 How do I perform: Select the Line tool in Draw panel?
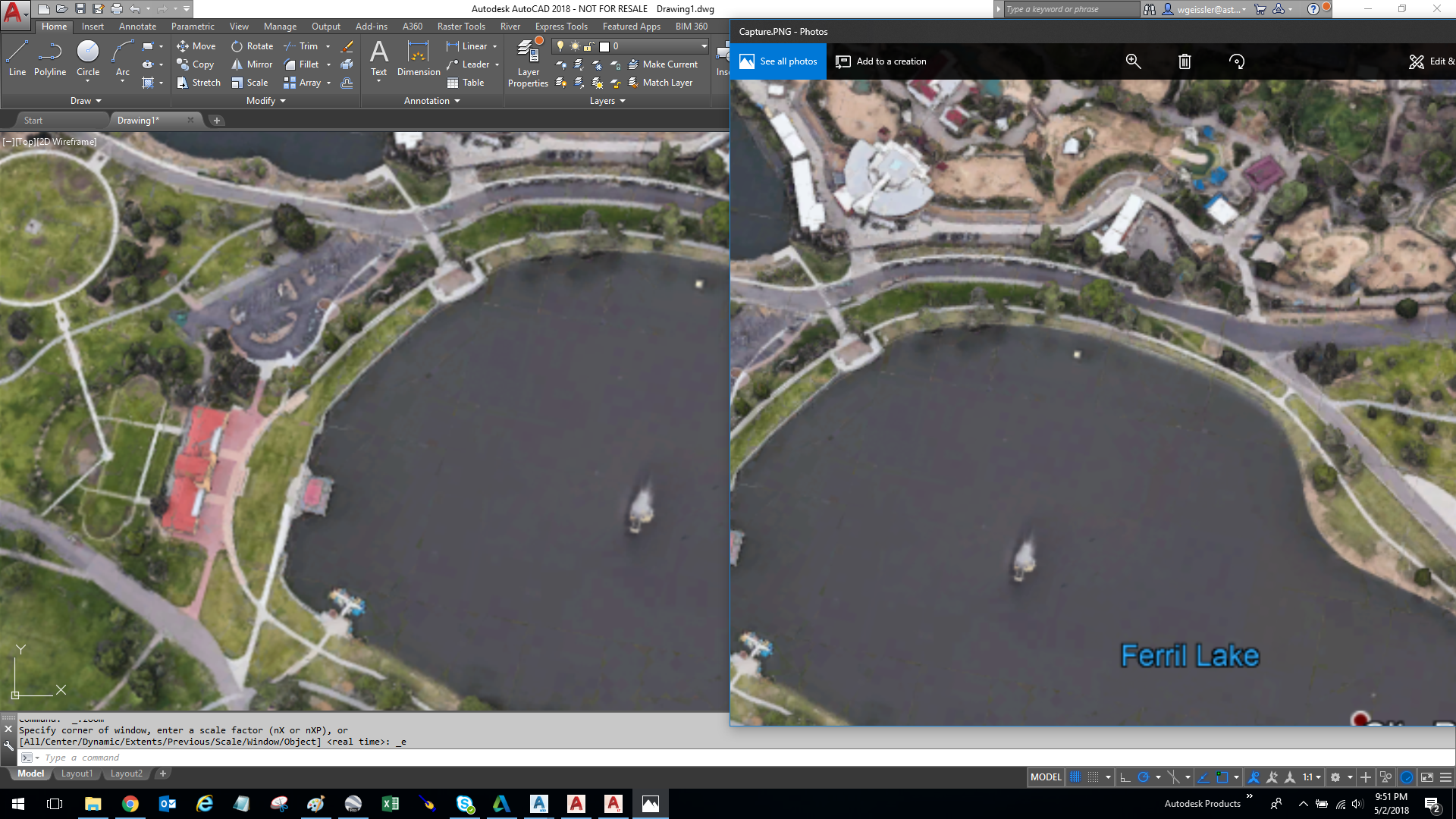[x=17, y=58]
